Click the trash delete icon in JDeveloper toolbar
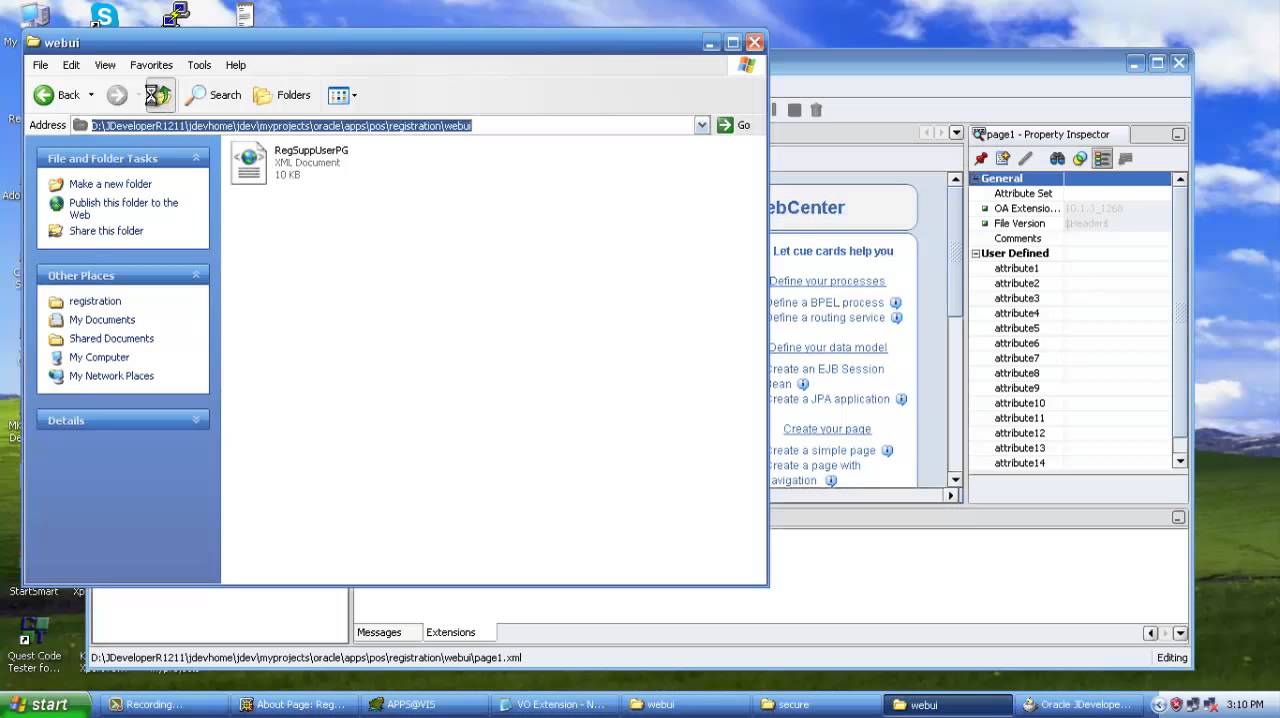The height and width of the screenshot is (718, 1280). [x=816, y=110]
